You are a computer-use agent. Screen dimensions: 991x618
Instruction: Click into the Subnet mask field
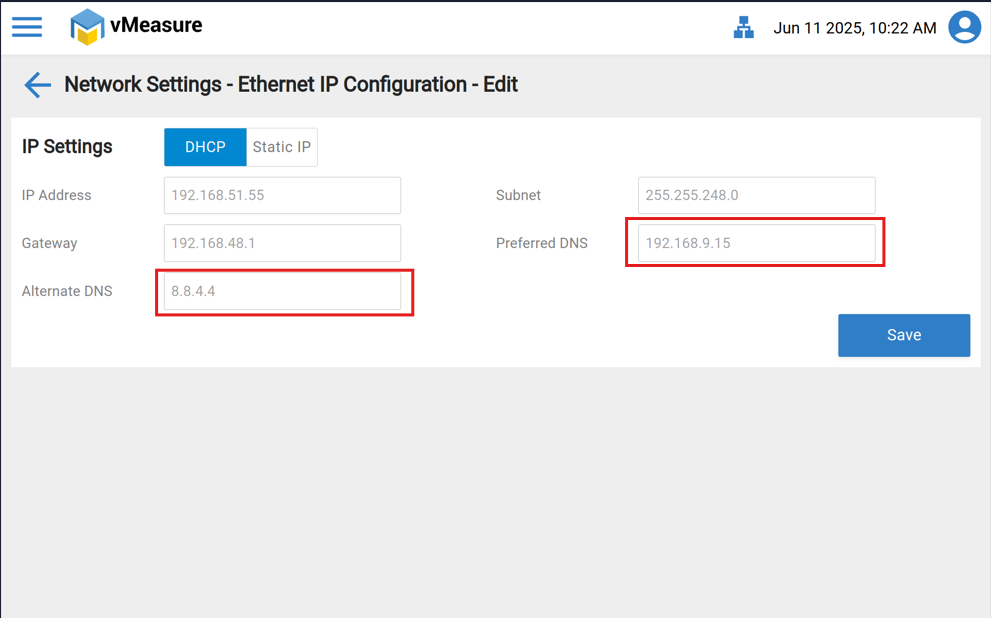pyautogui.click(x=756, y=195)
